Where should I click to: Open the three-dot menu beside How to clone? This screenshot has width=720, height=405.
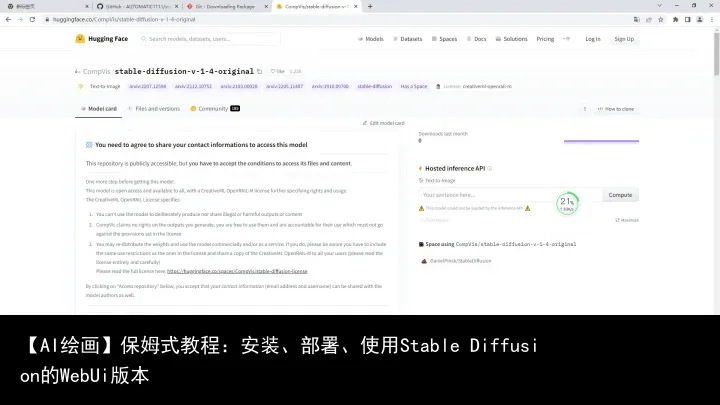[585, 109]
